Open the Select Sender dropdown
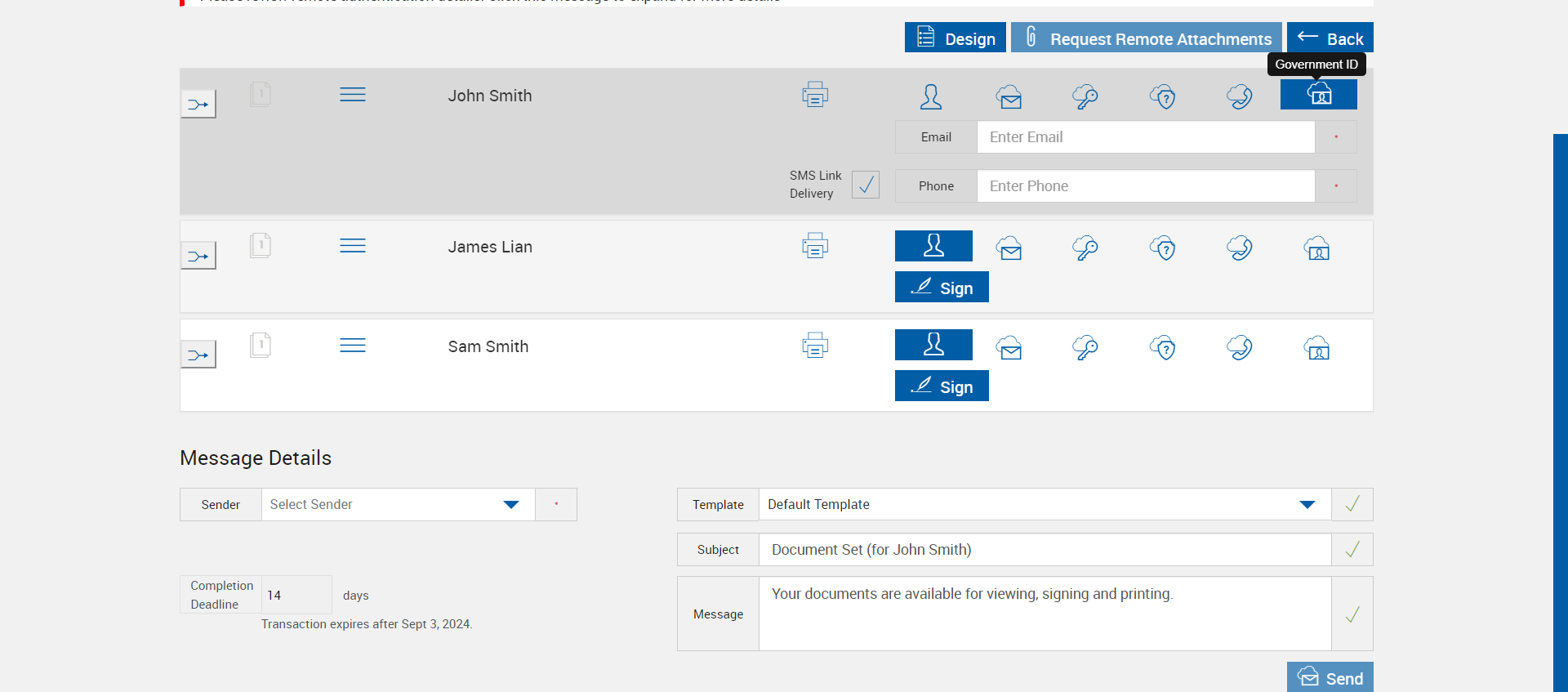 pyautogui.click(x=398, y=504)
